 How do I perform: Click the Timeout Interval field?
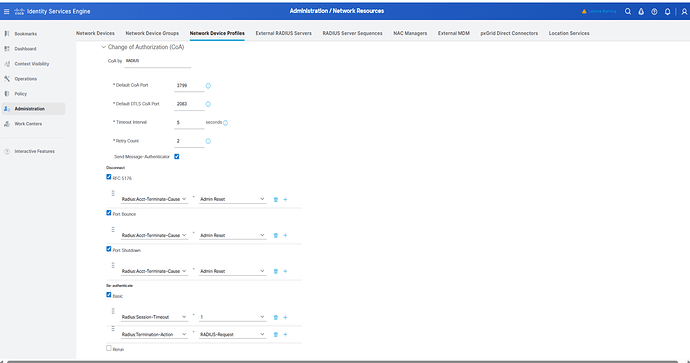189,123
